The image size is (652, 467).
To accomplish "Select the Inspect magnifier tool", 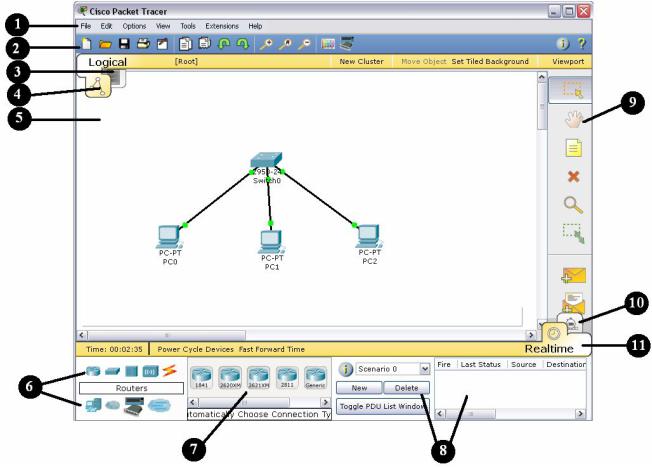I will [573, 205].
